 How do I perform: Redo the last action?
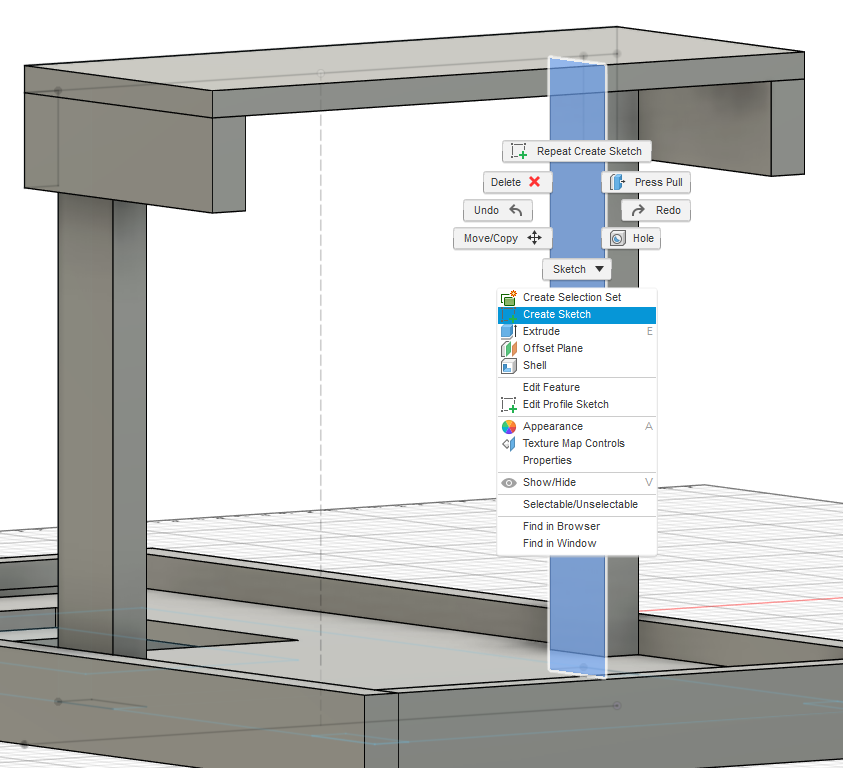(655, 210)
